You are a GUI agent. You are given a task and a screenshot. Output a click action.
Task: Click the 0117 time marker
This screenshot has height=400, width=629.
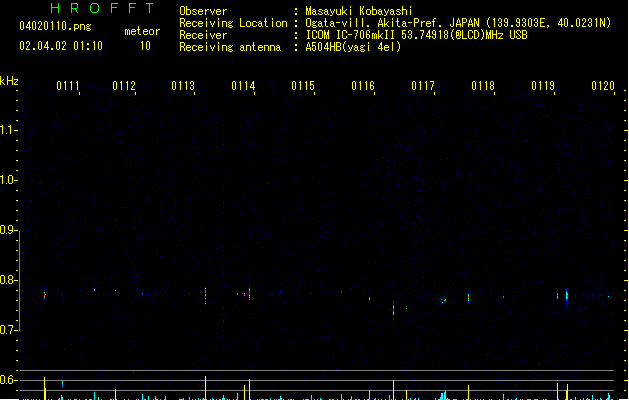[423, 86]
